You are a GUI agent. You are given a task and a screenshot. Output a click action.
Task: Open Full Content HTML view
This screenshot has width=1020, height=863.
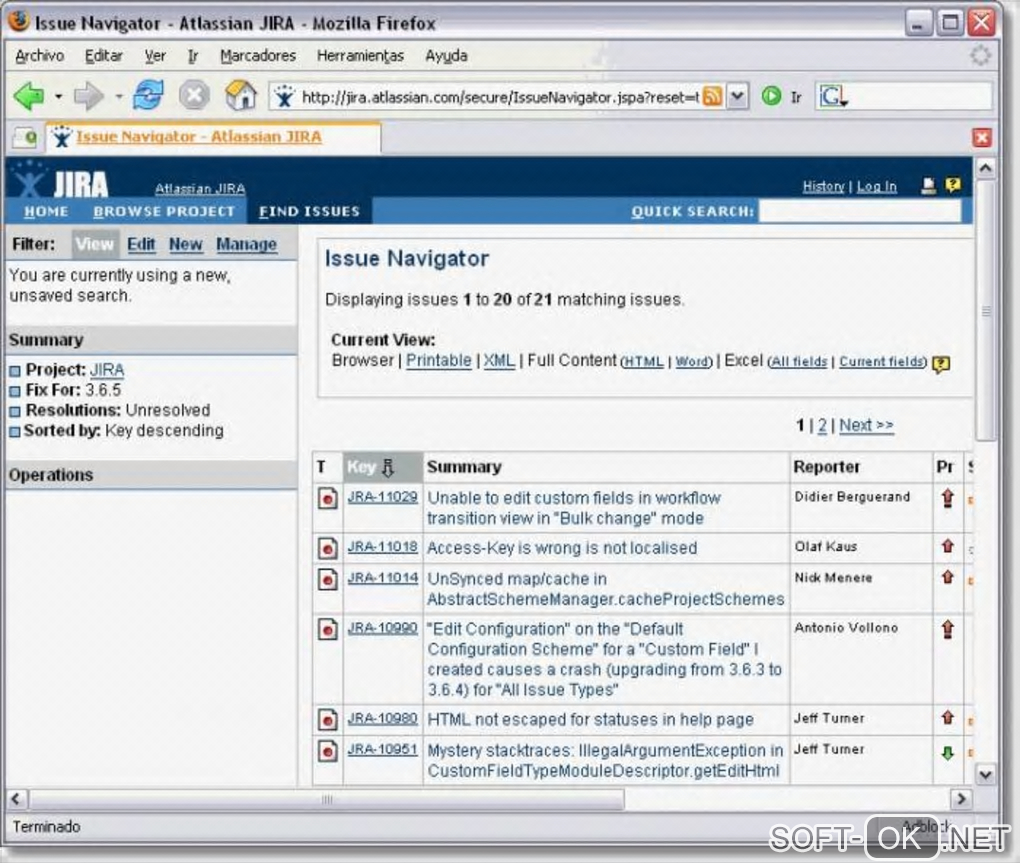643,362
